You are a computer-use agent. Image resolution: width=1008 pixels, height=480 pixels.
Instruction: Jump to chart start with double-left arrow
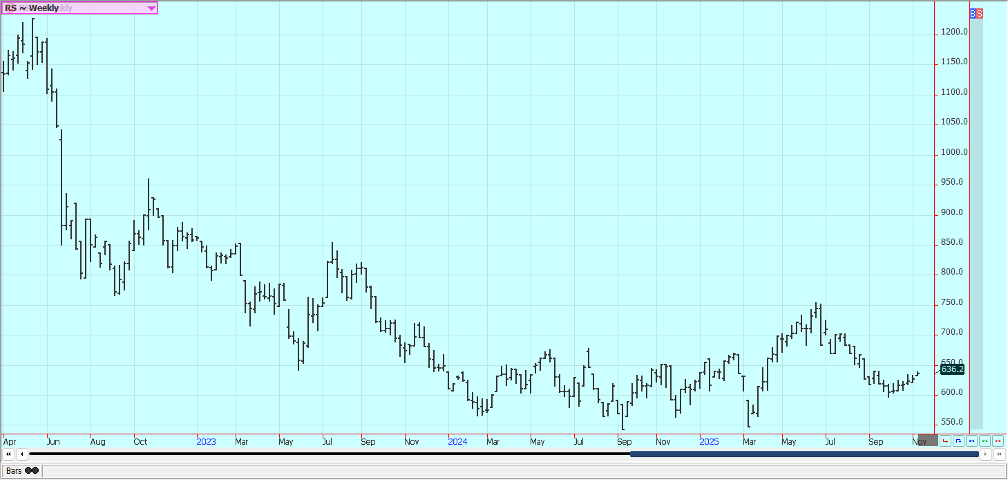tap(8, 454)
